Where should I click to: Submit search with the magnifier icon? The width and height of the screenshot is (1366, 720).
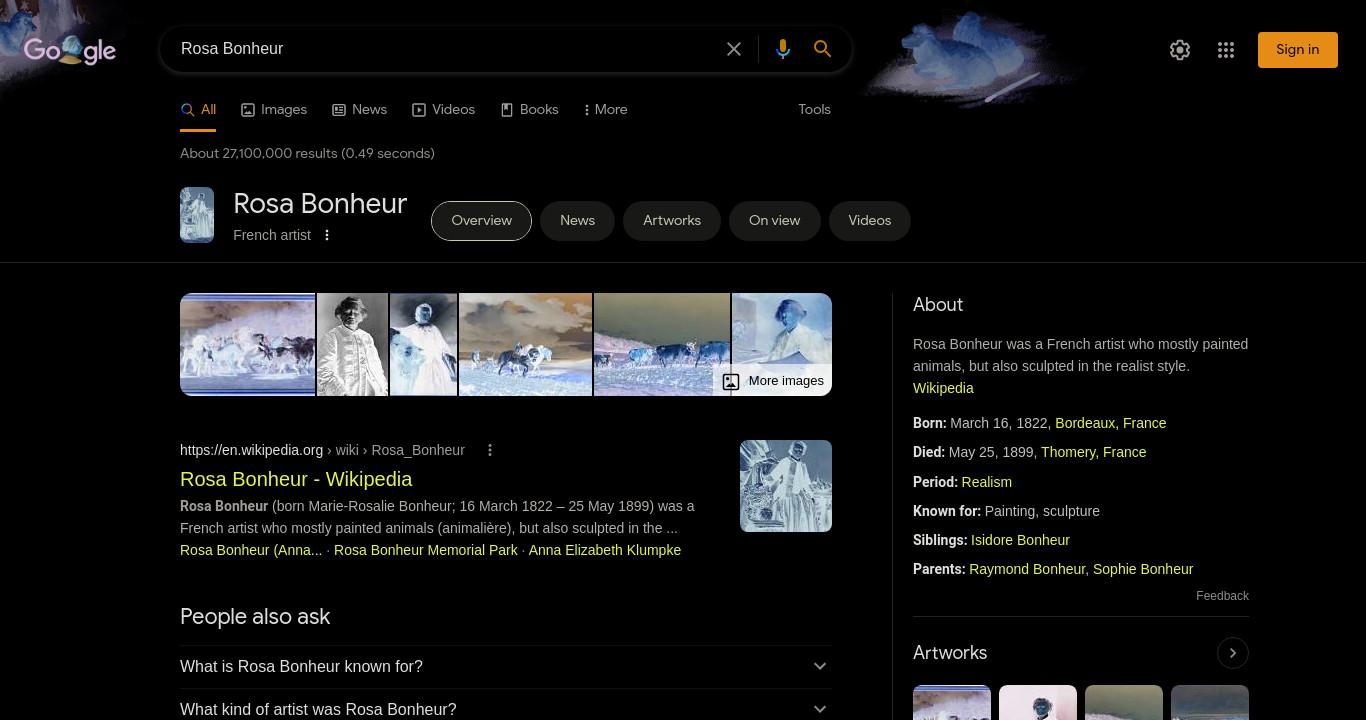822,49
